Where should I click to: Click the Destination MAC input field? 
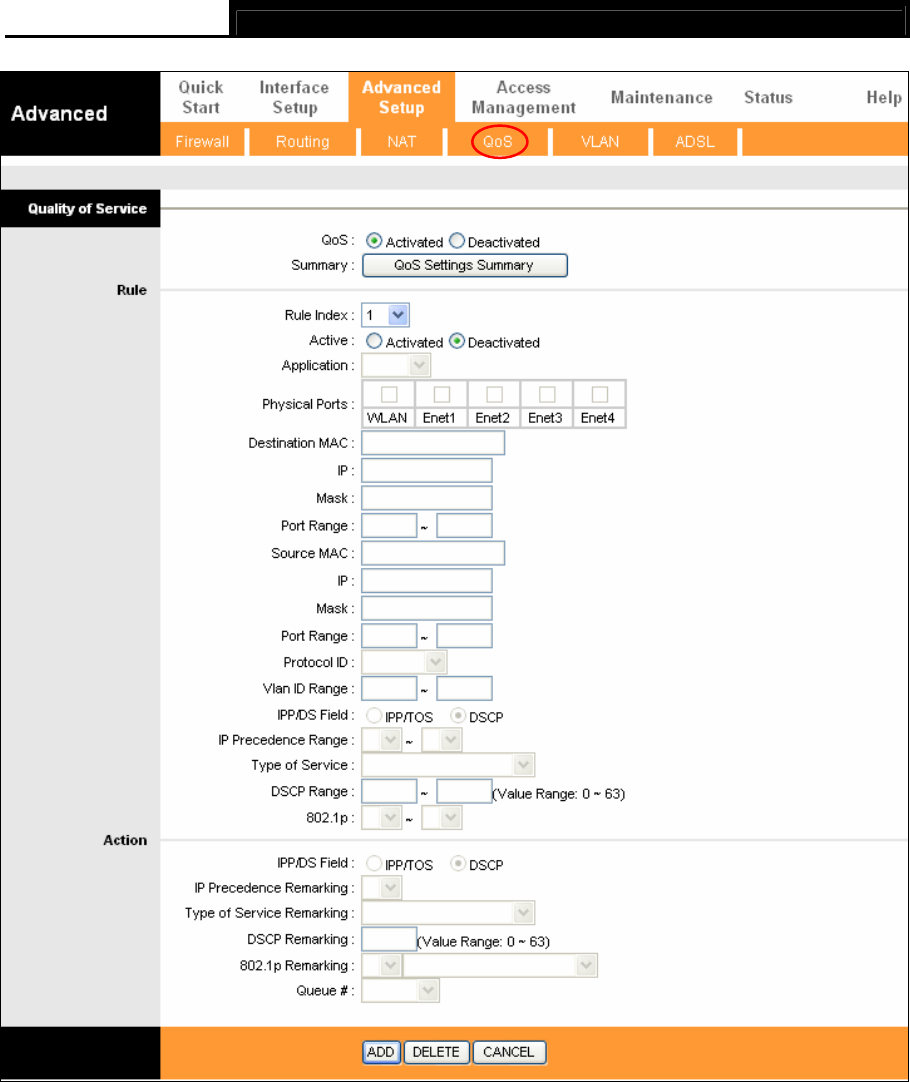click(x=433, y=443)
